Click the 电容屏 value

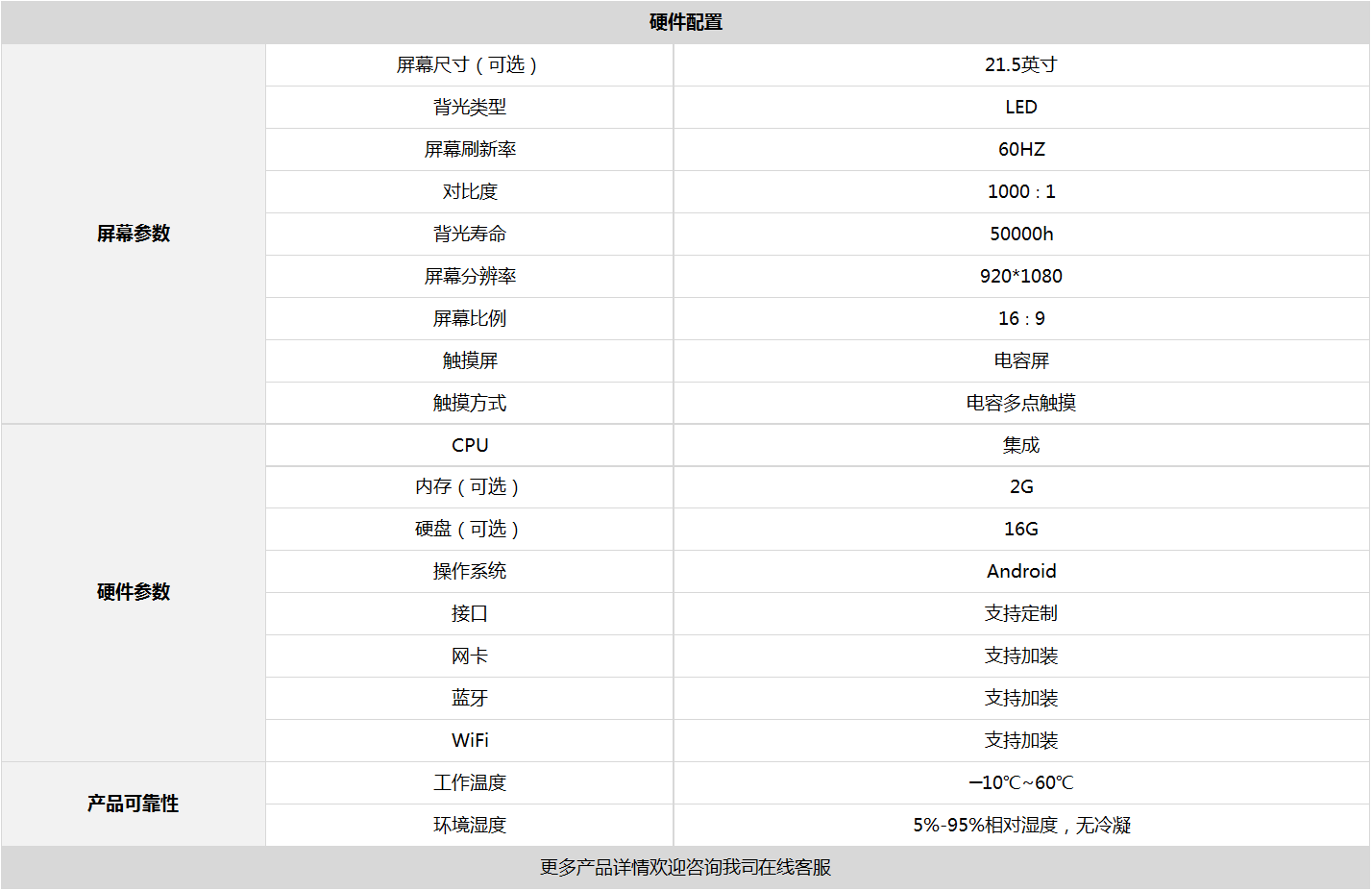tap(1021, 360)
